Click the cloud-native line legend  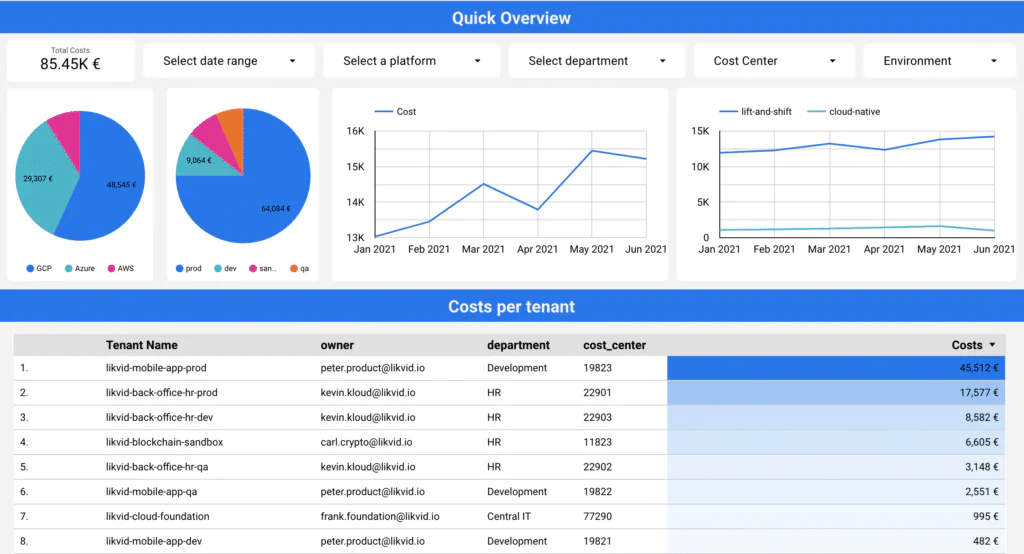[844, 112]
